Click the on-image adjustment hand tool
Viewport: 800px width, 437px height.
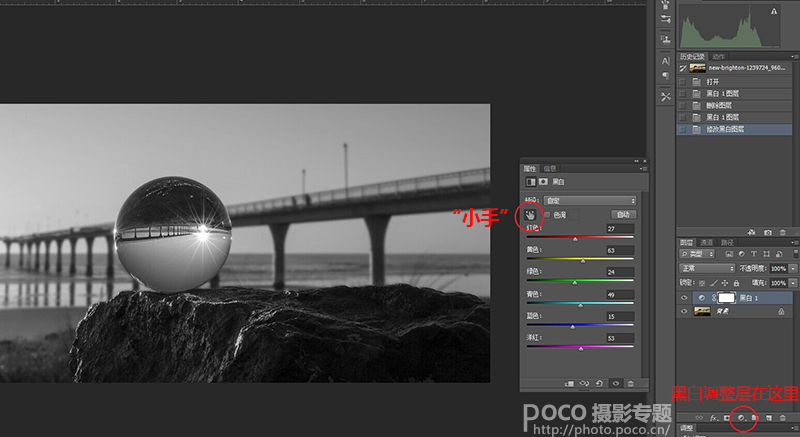529,215
